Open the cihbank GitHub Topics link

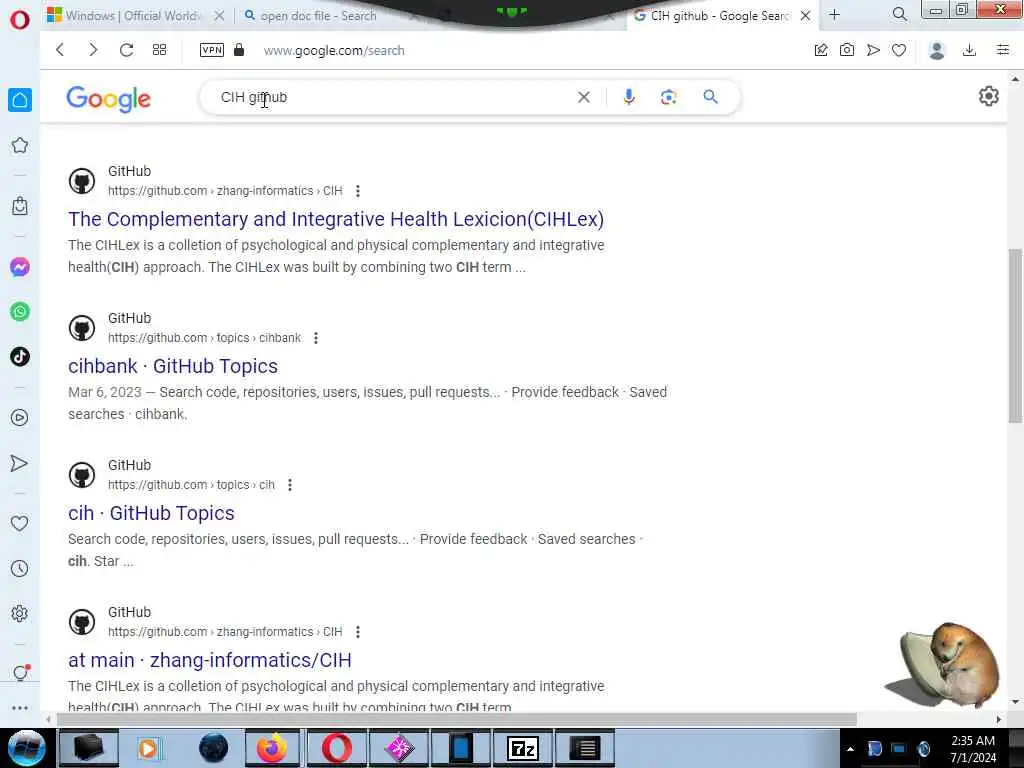click(173, 366)
